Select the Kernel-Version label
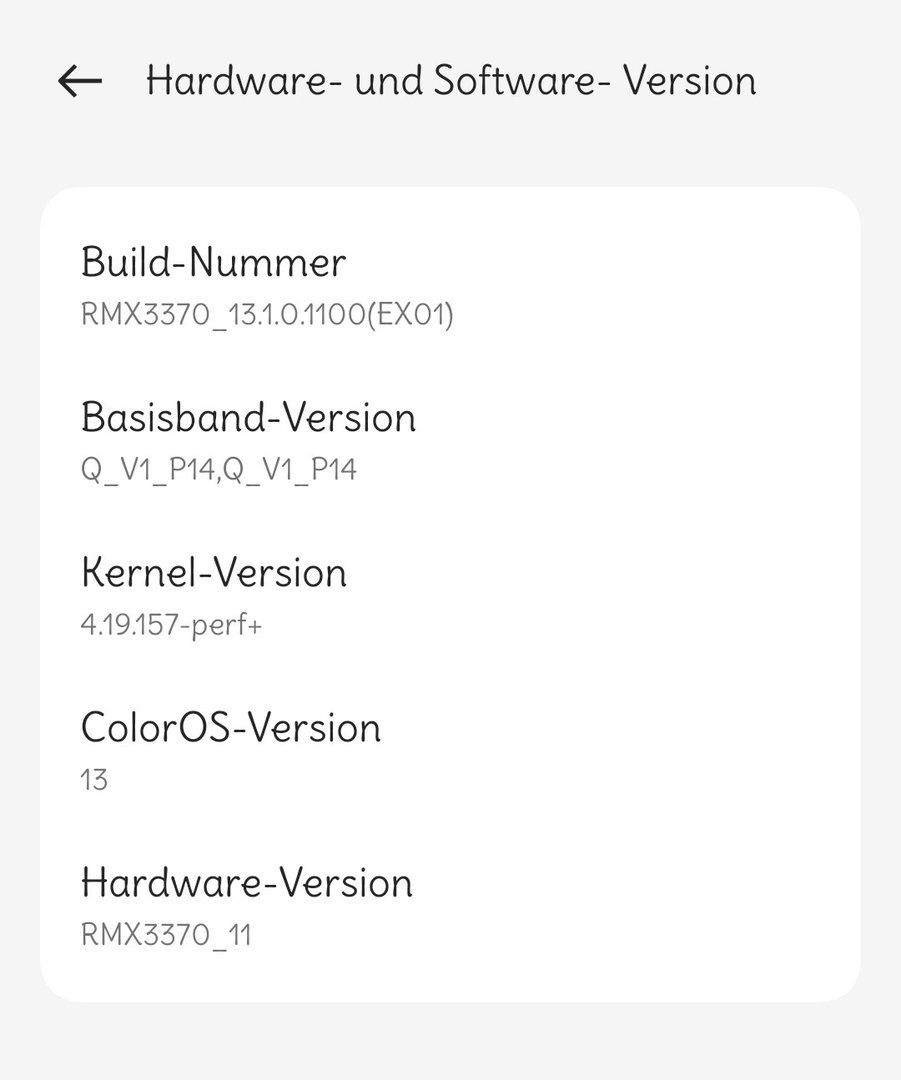The height and width of the screenshot is (1080, 901). point(213,573)
